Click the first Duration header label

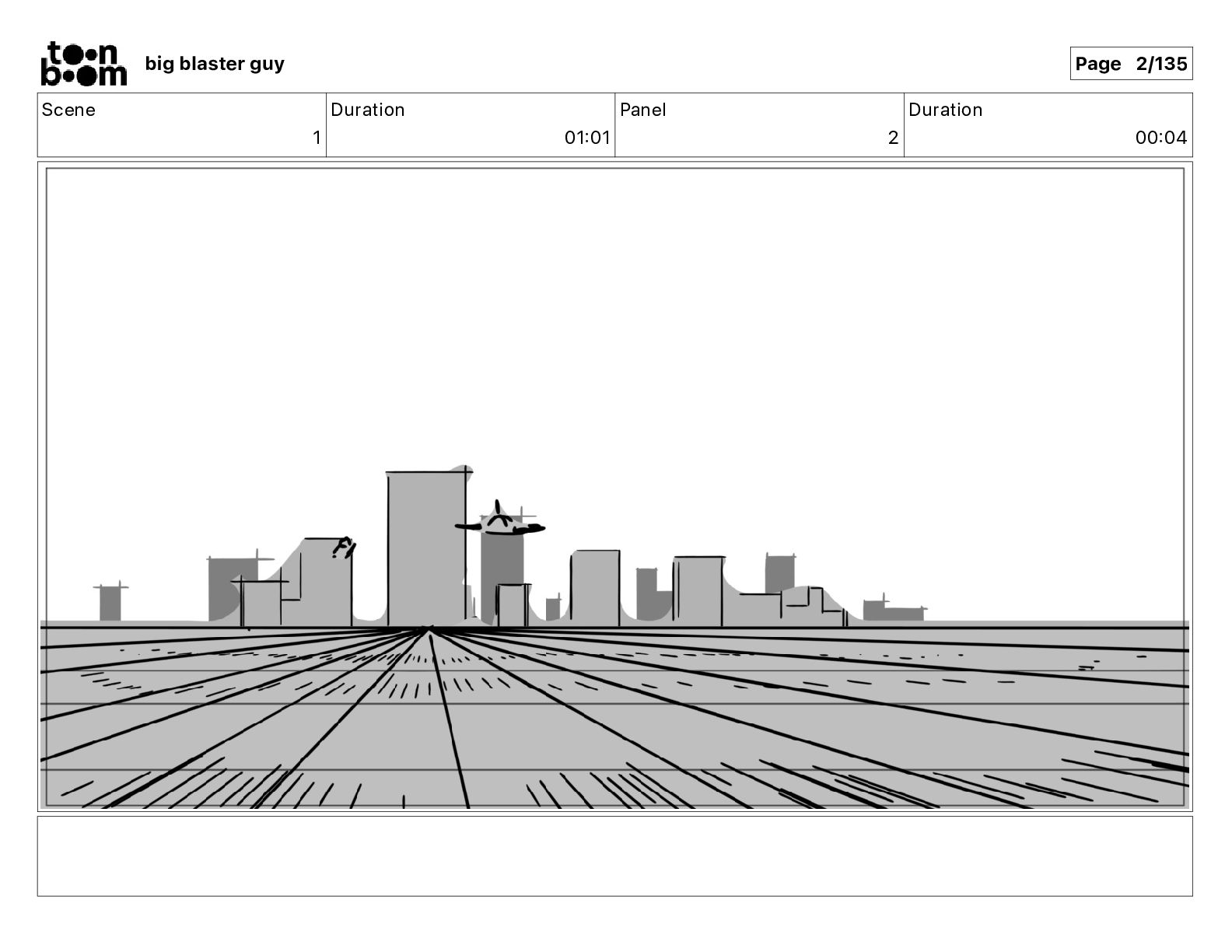coord(368,110)
